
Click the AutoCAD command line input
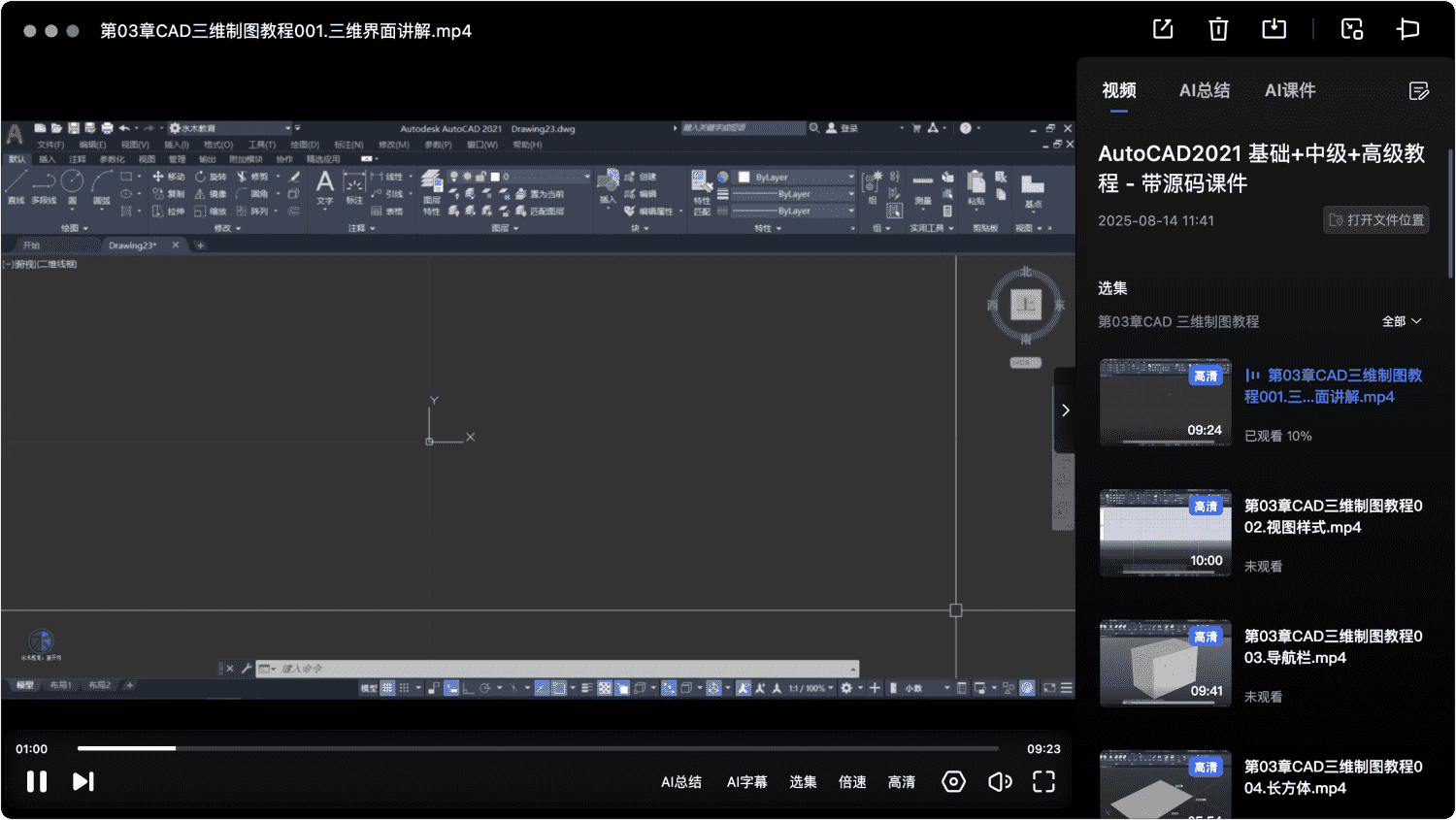[557, 669]
